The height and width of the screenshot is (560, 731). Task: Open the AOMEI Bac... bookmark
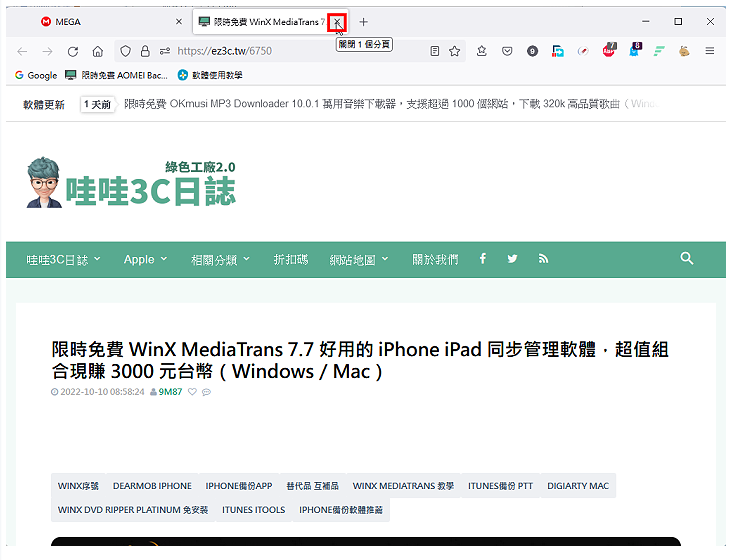117,76
